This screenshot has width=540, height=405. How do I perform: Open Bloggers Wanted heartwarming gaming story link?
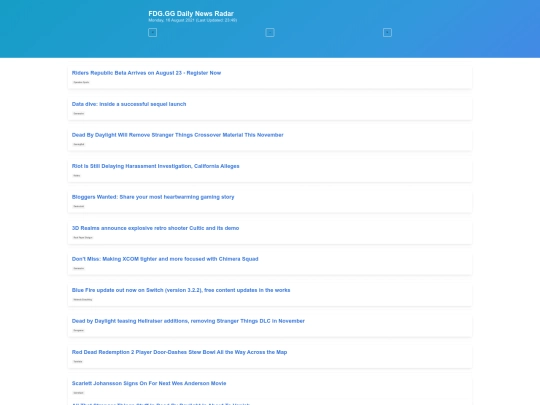point(153,197)
